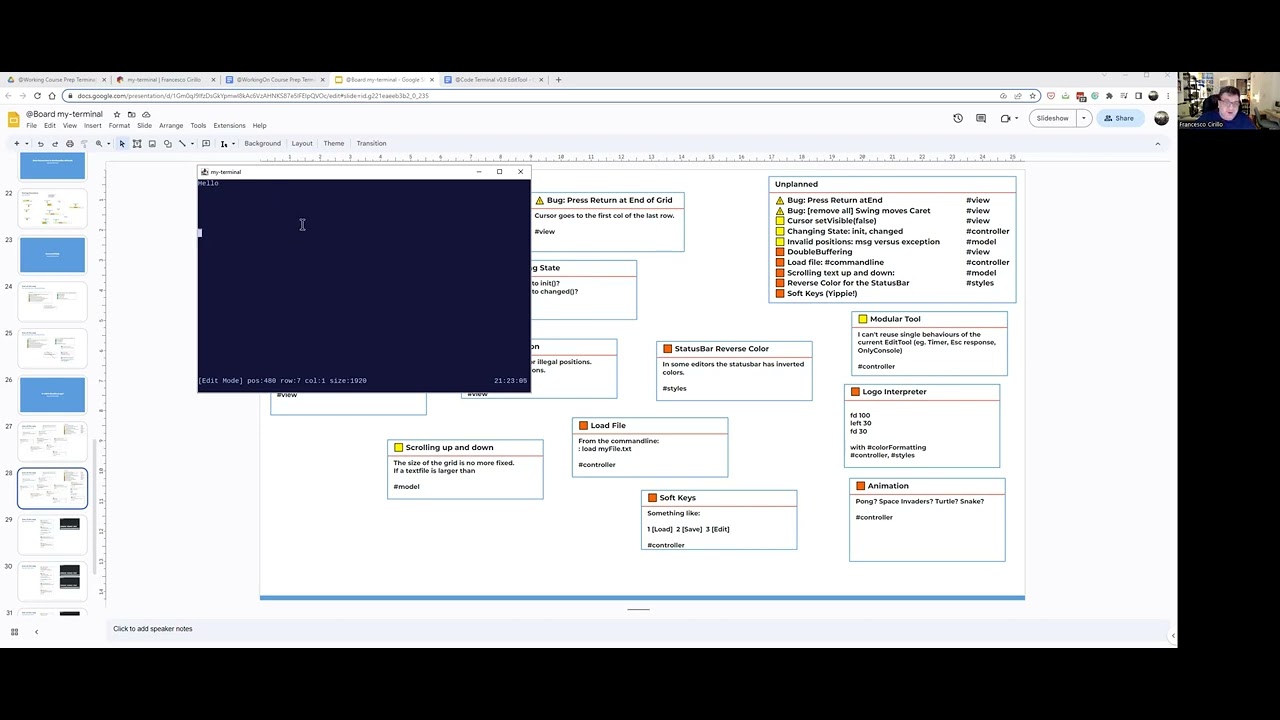
Task: Click the zoom magnifier tool
Action: pyautogui.click(x=99, y=143)
